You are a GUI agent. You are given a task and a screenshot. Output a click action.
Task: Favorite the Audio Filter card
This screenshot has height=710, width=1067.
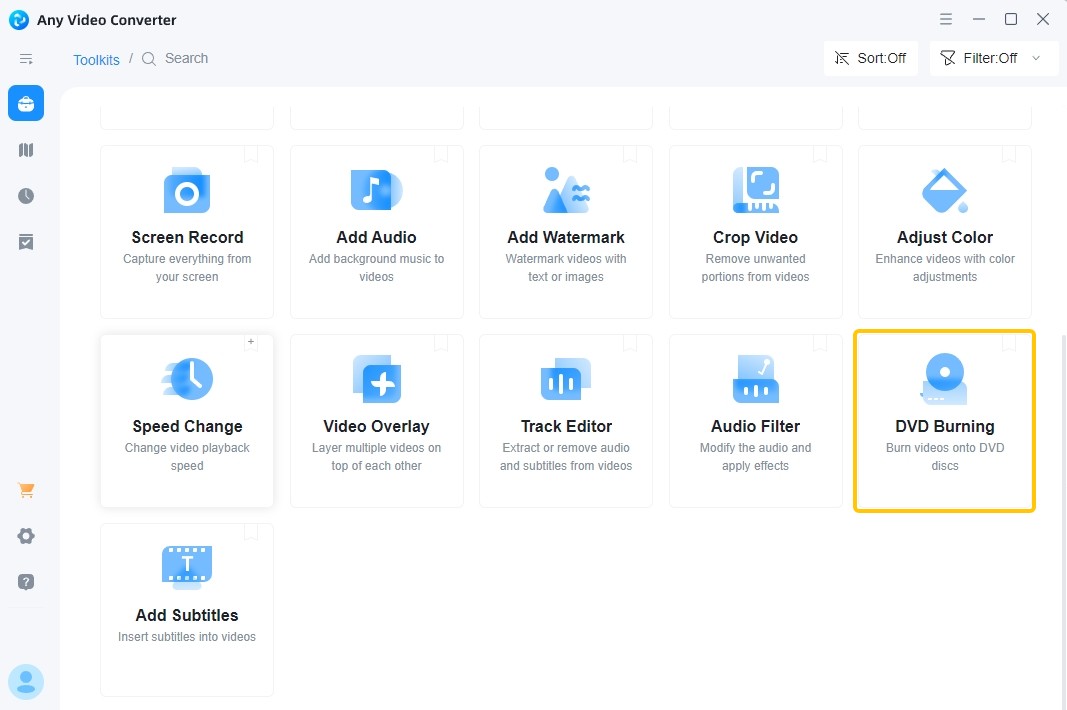pyautogui.click(x=820, y=343)
